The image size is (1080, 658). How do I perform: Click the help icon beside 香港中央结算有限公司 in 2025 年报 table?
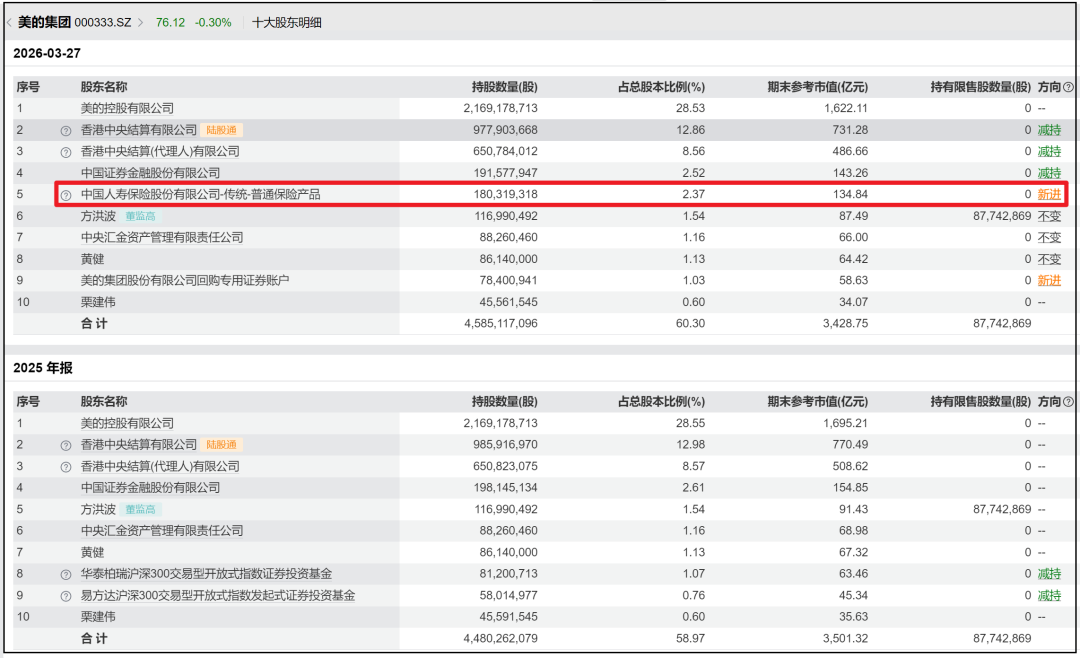[x=65, y=446]
